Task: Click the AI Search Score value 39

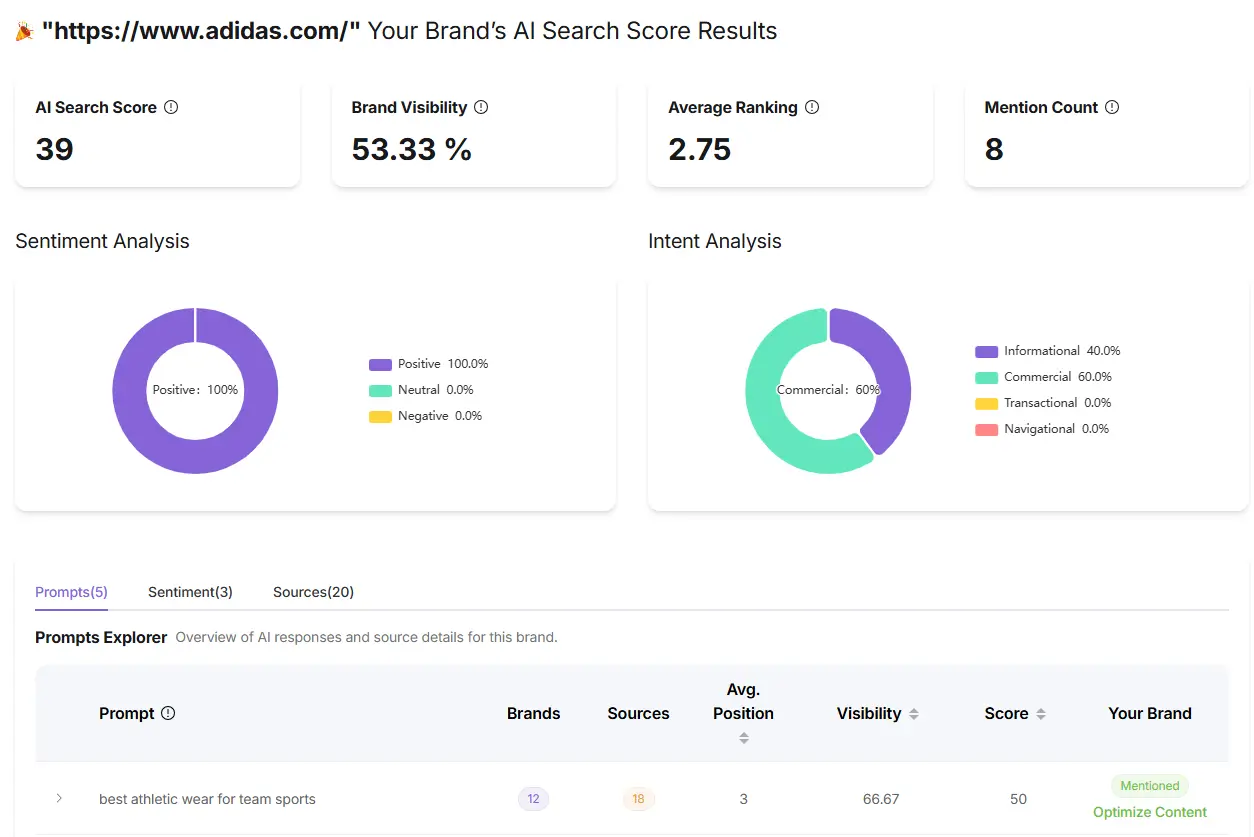Action: click(55, 149)
